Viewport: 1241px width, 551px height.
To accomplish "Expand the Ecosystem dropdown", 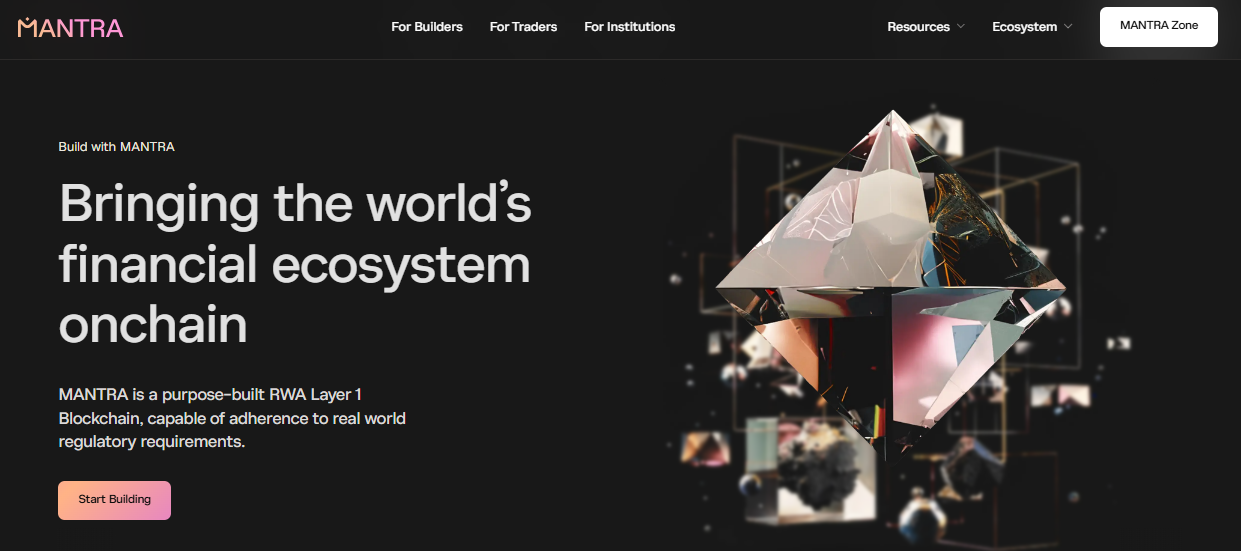I will click(x=1032, y=27).
